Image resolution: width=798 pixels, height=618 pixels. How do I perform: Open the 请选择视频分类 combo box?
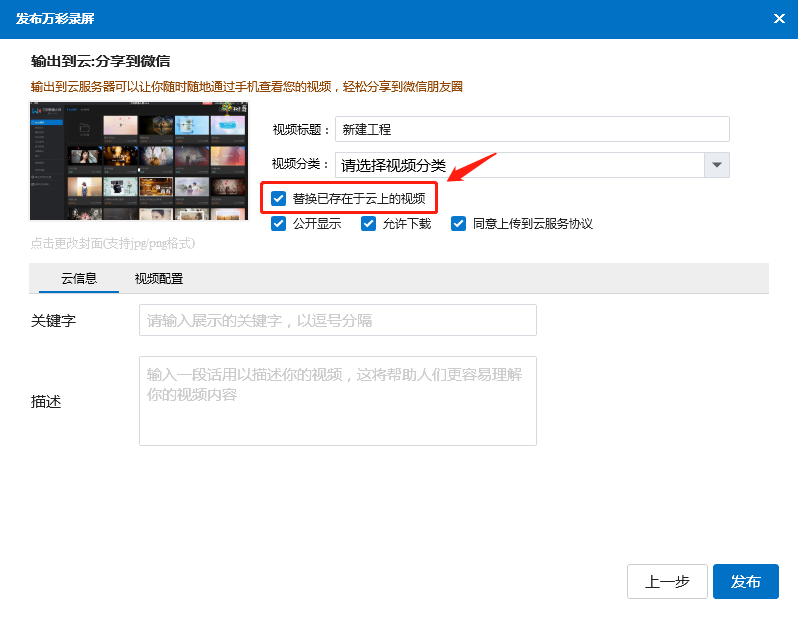[520, 165]
